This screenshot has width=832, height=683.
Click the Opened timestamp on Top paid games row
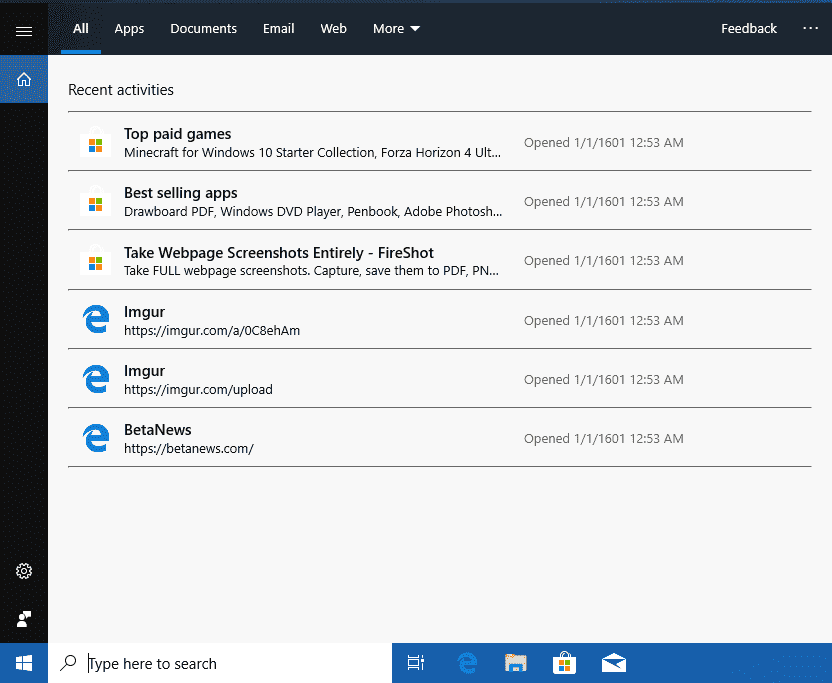pyautogui.click(x=604, y=142)
